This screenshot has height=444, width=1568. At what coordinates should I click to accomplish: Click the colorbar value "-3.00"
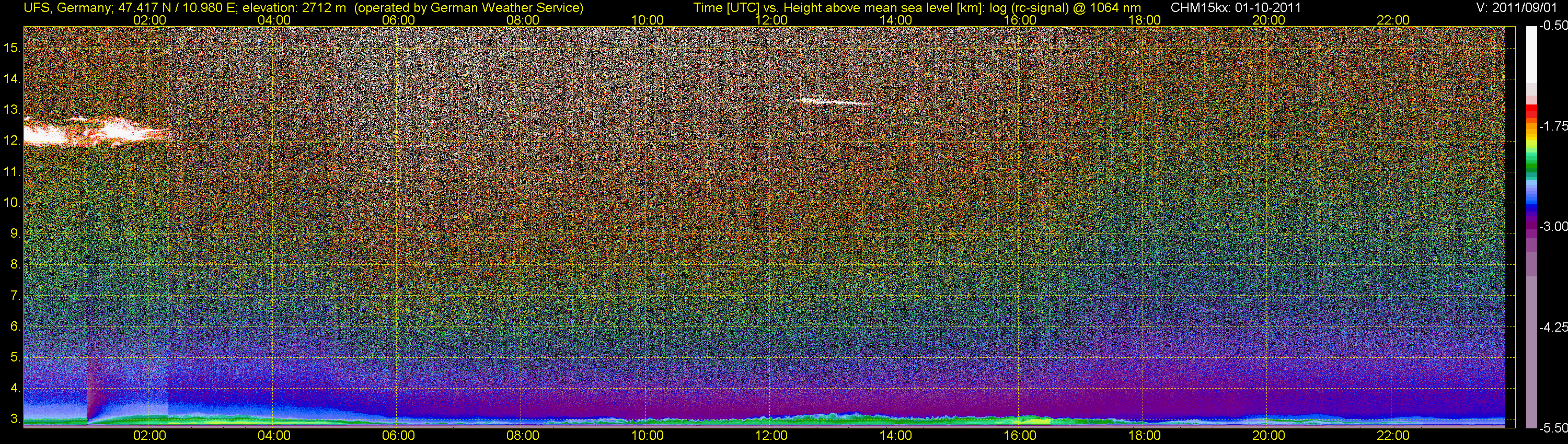click(1553, 227)
